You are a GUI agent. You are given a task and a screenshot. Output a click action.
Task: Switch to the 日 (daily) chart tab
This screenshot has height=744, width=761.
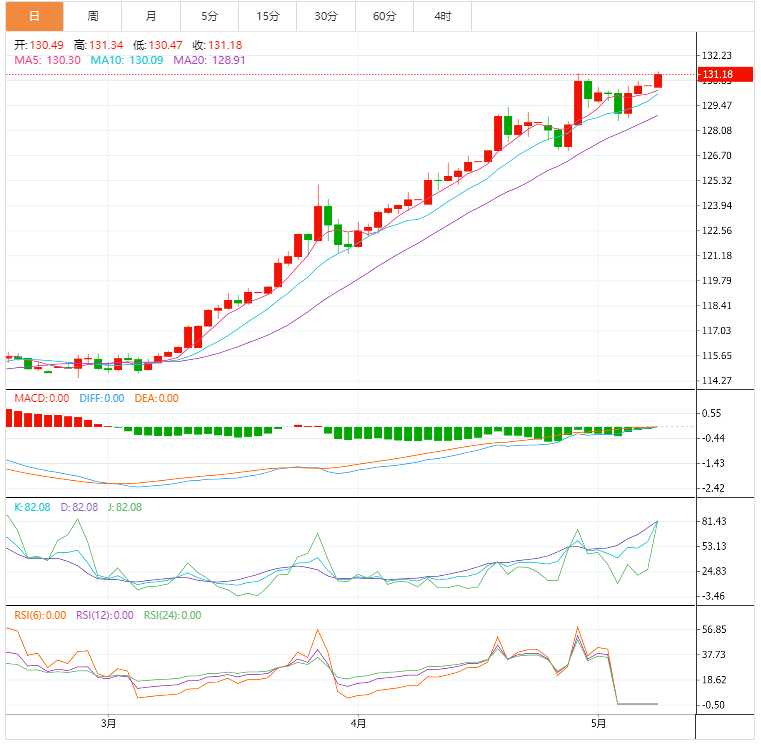[34, 16]
